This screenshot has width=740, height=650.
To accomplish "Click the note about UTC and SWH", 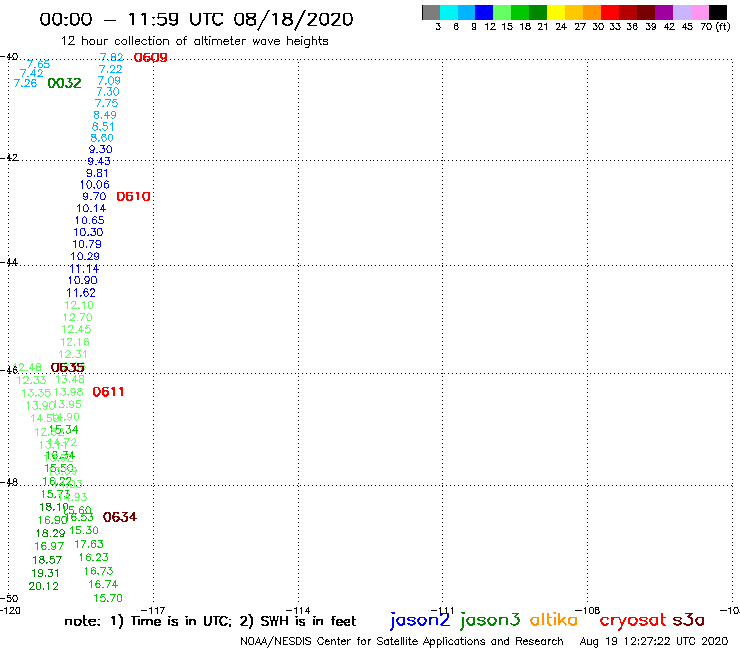I will click(210, 621).
